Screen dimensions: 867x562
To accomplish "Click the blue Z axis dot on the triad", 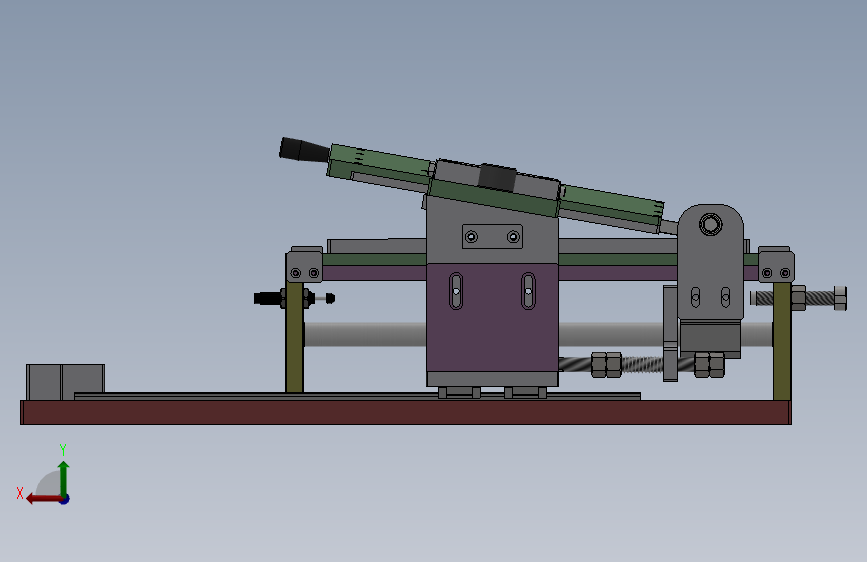I will [65, 499].
